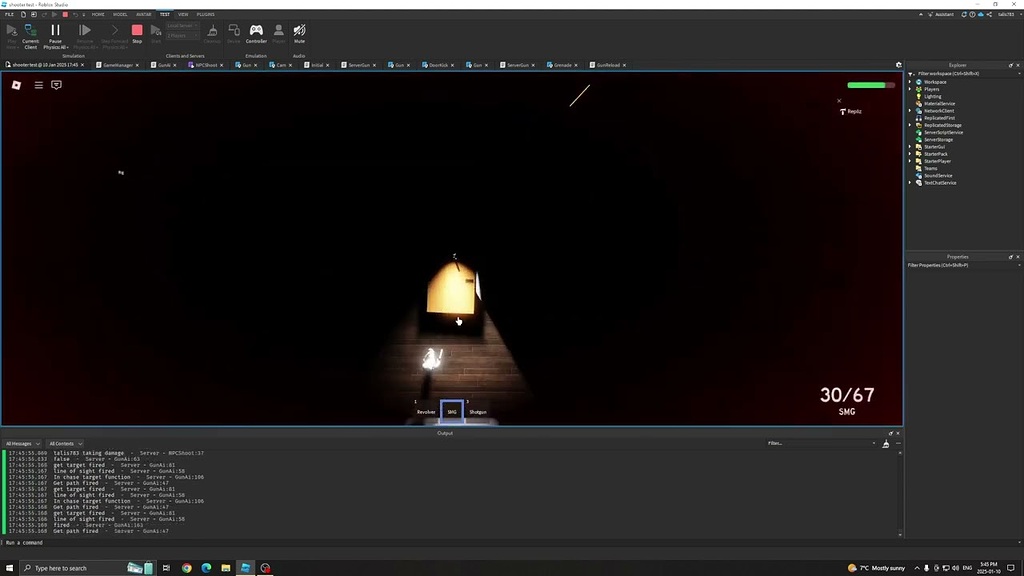Open the Roblox menu icon in viewport
This screenshot has height=576, width=1024.
pos(16,85)
